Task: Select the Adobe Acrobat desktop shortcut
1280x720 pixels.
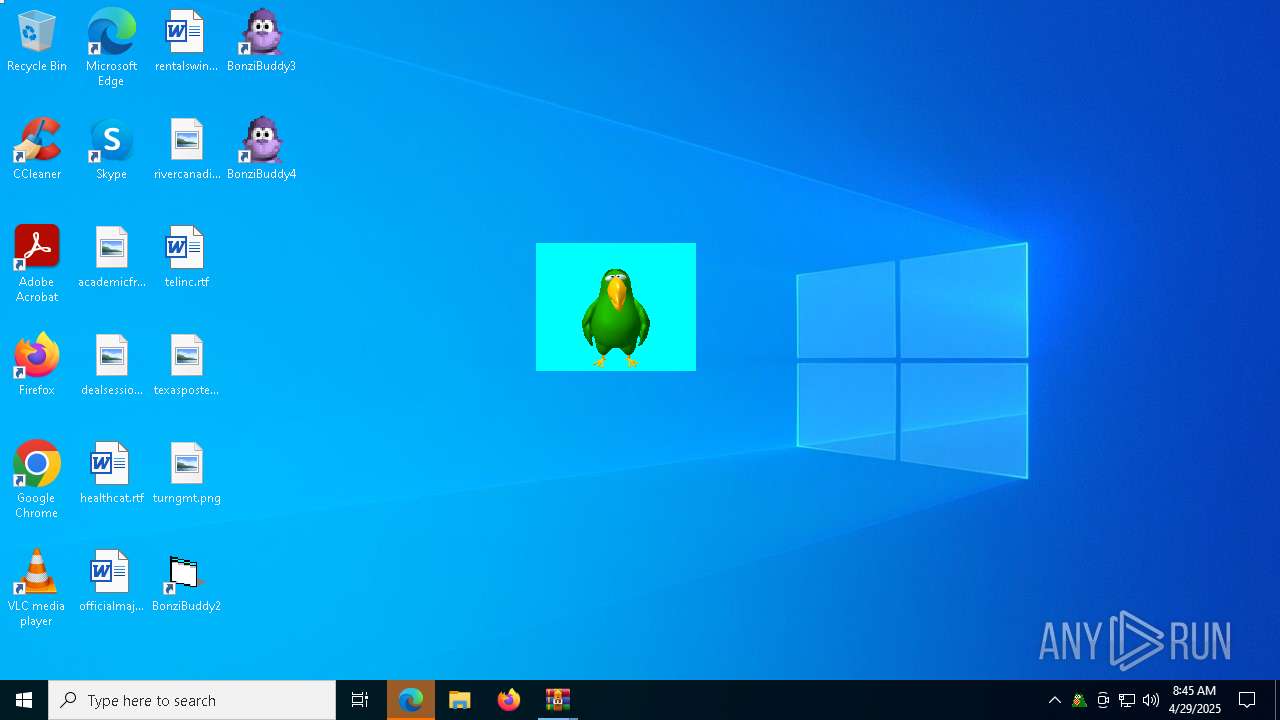Action: (x=37, y=263)
